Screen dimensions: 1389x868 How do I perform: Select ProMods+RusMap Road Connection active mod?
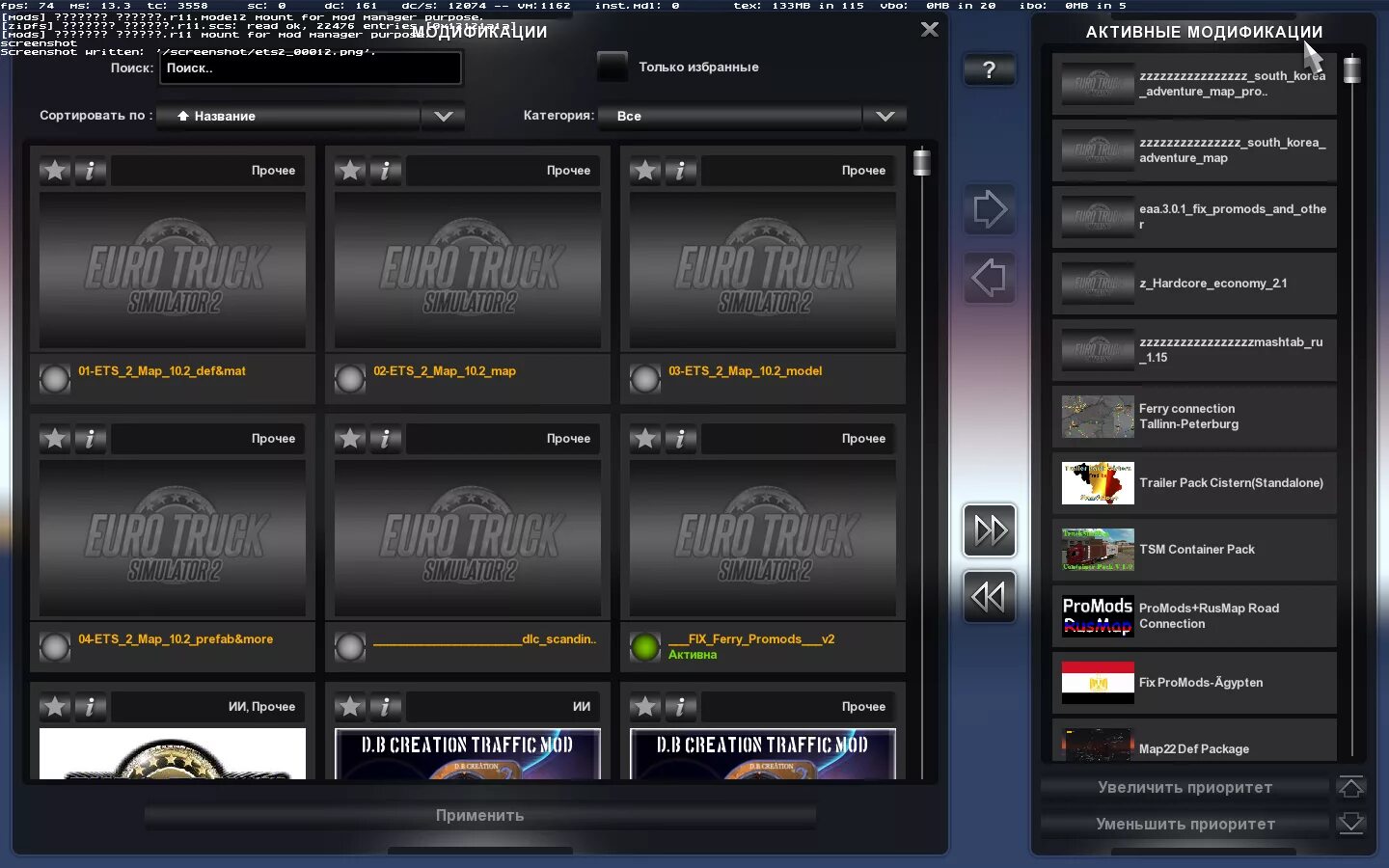[1194, 616]
